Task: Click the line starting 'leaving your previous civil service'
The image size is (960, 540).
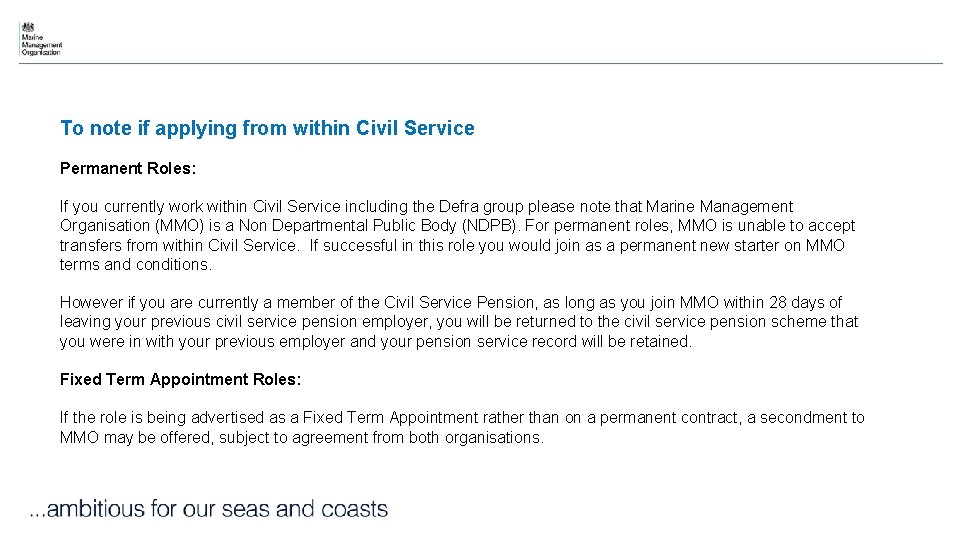Action: (x=458, y=322)
